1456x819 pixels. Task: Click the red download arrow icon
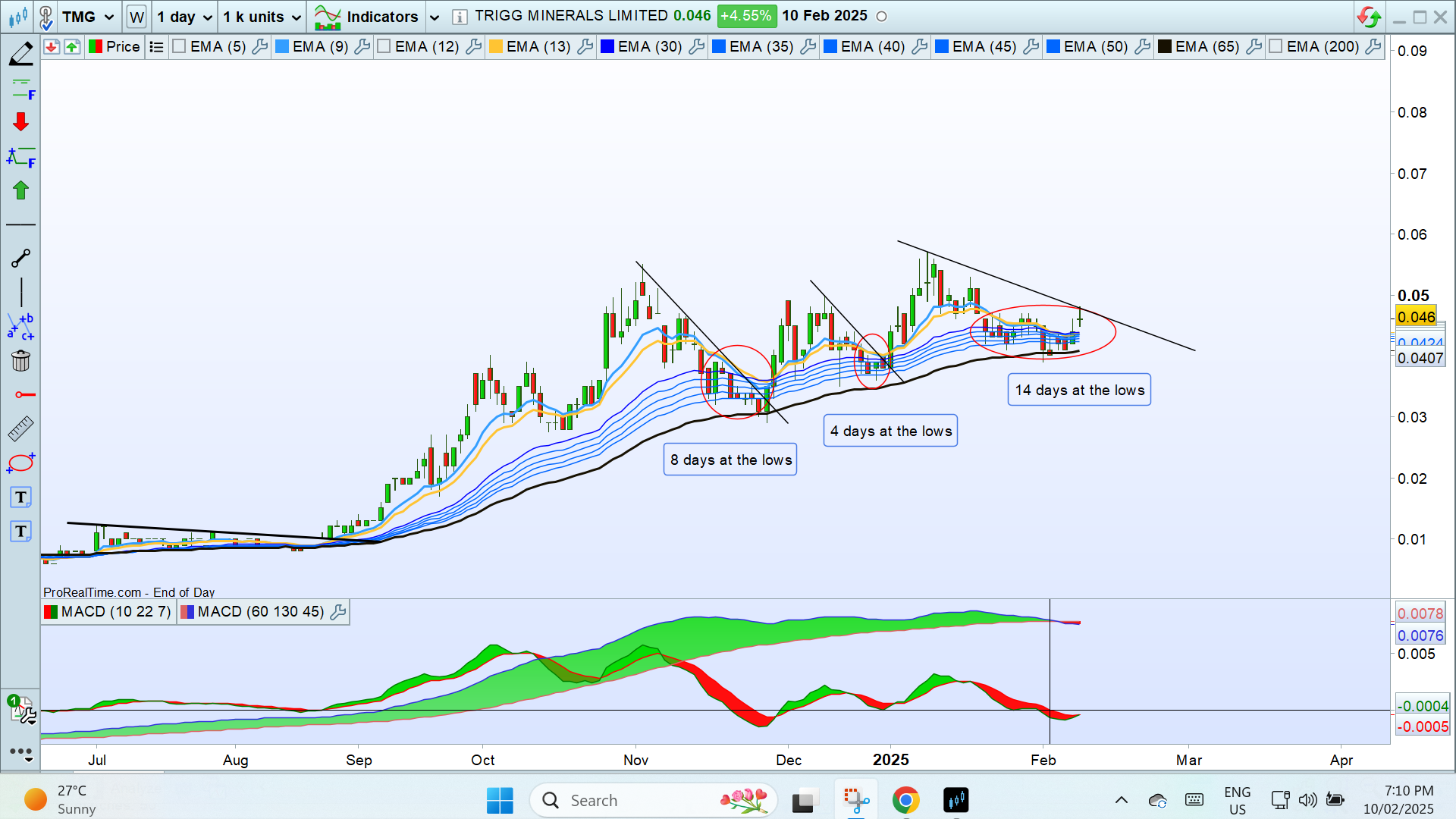click(51, 47)
